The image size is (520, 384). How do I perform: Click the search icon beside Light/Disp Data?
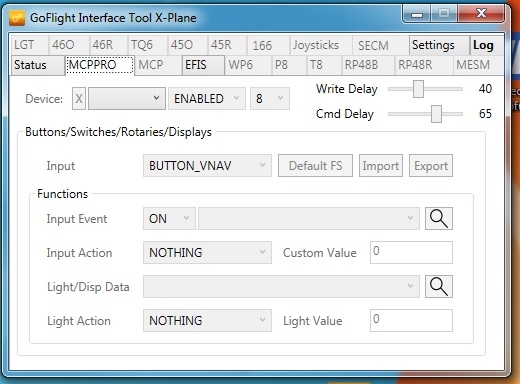click(439, 286)
